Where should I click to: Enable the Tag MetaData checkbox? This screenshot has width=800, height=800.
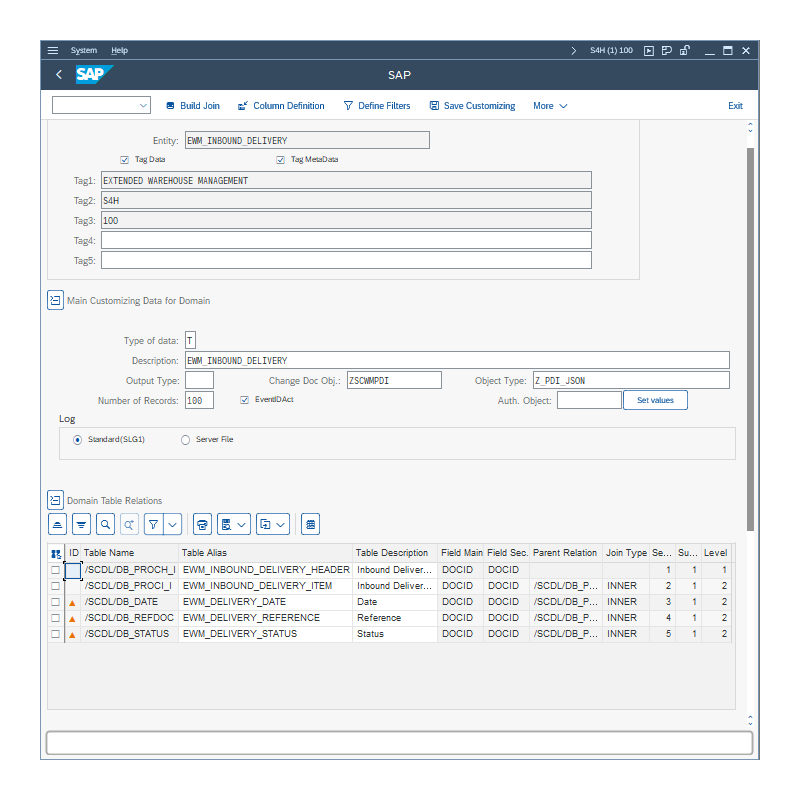tap(280, 159)
